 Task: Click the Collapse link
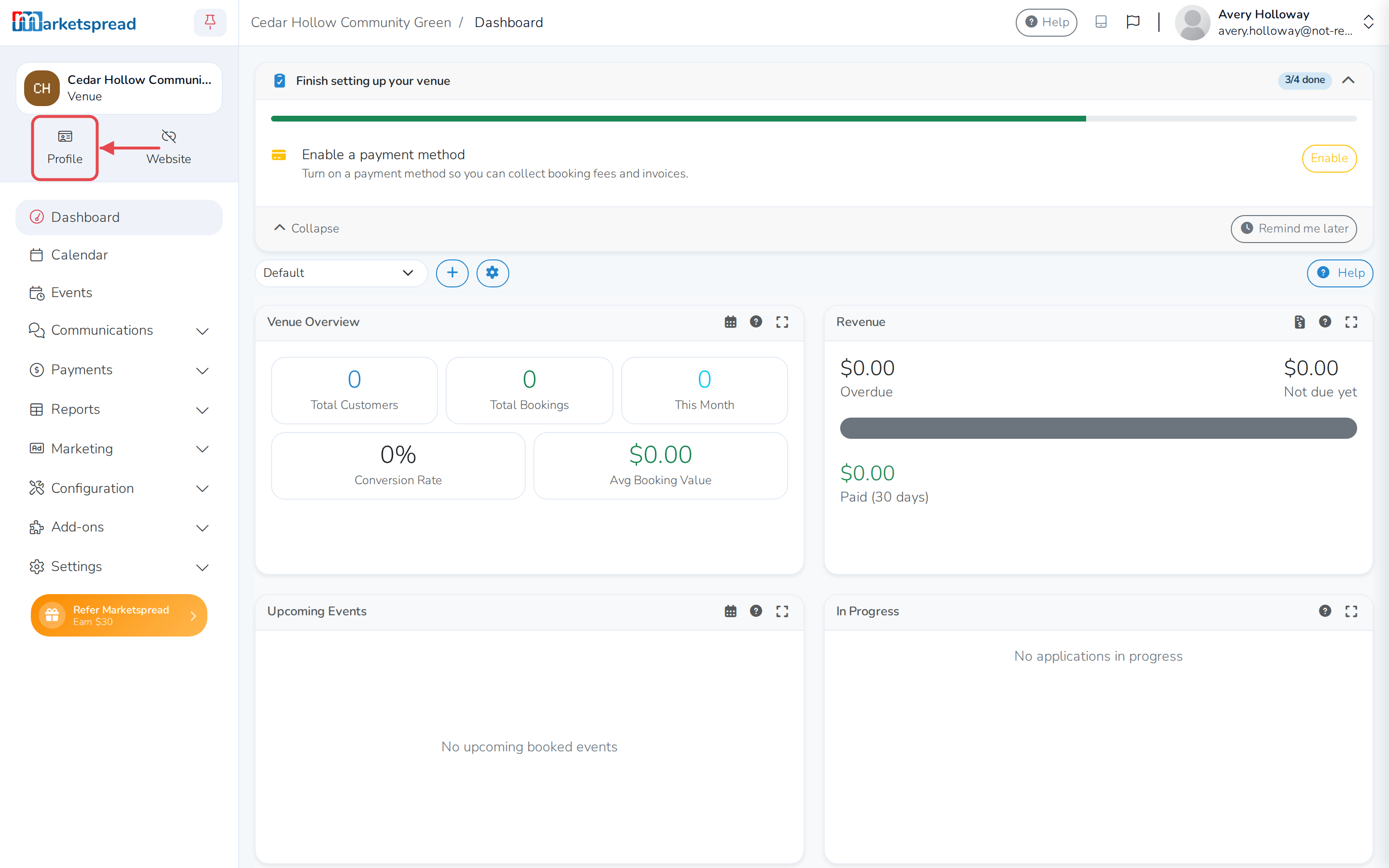click(307, 229)
